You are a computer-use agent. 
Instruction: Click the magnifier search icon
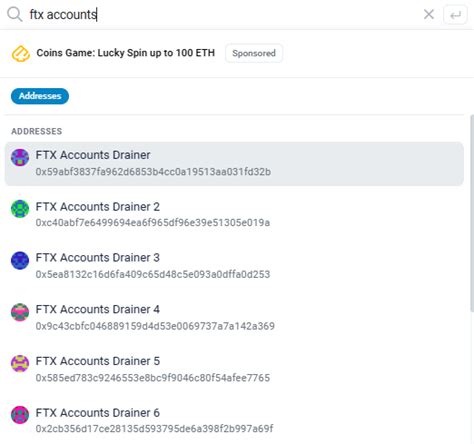tap(15, 14)
